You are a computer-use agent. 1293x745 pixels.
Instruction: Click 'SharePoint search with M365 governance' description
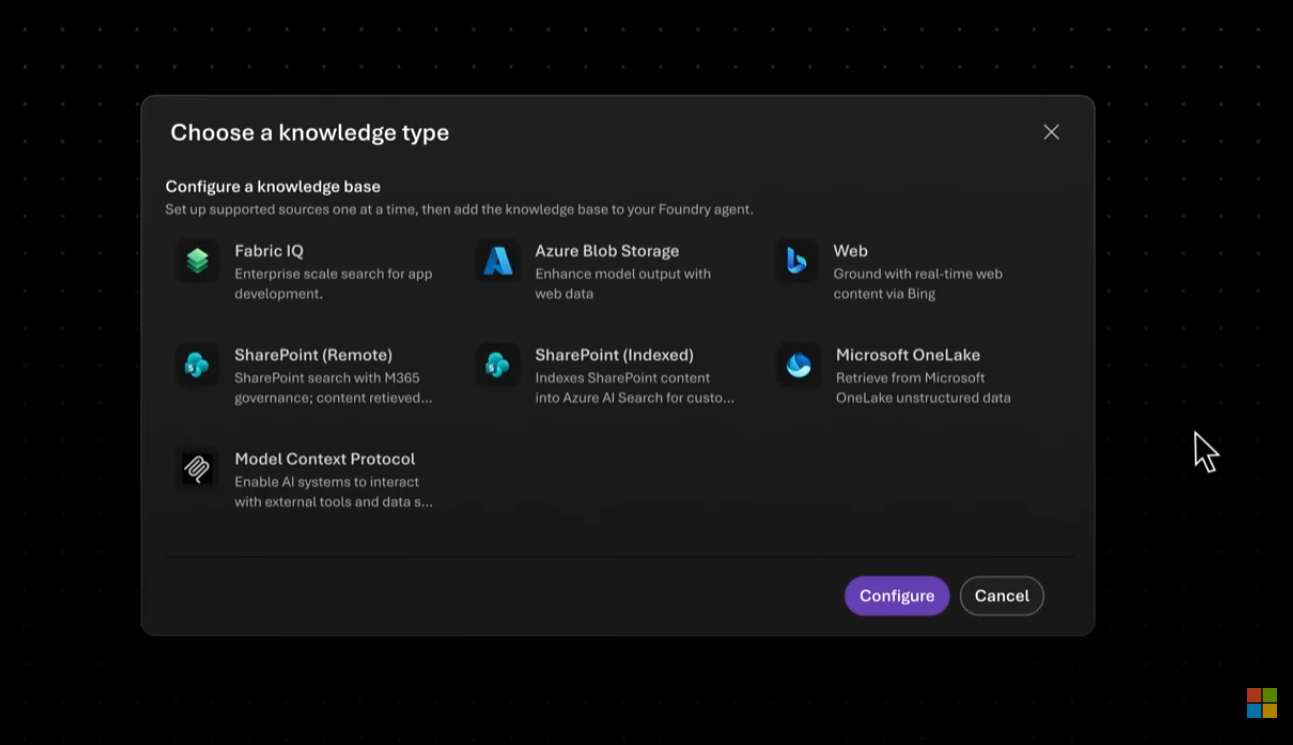pyautogui.click(x=334, y=388)
